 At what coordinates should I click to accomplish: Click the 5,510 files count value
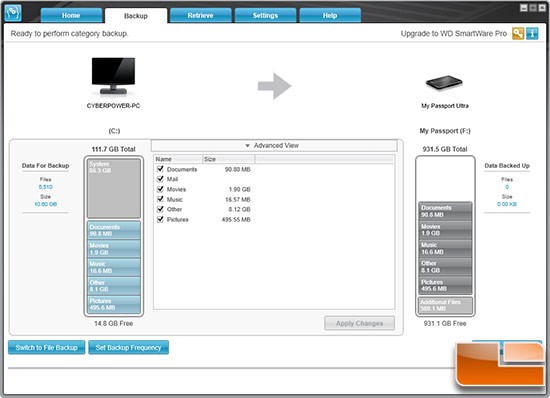click(46, 187)
